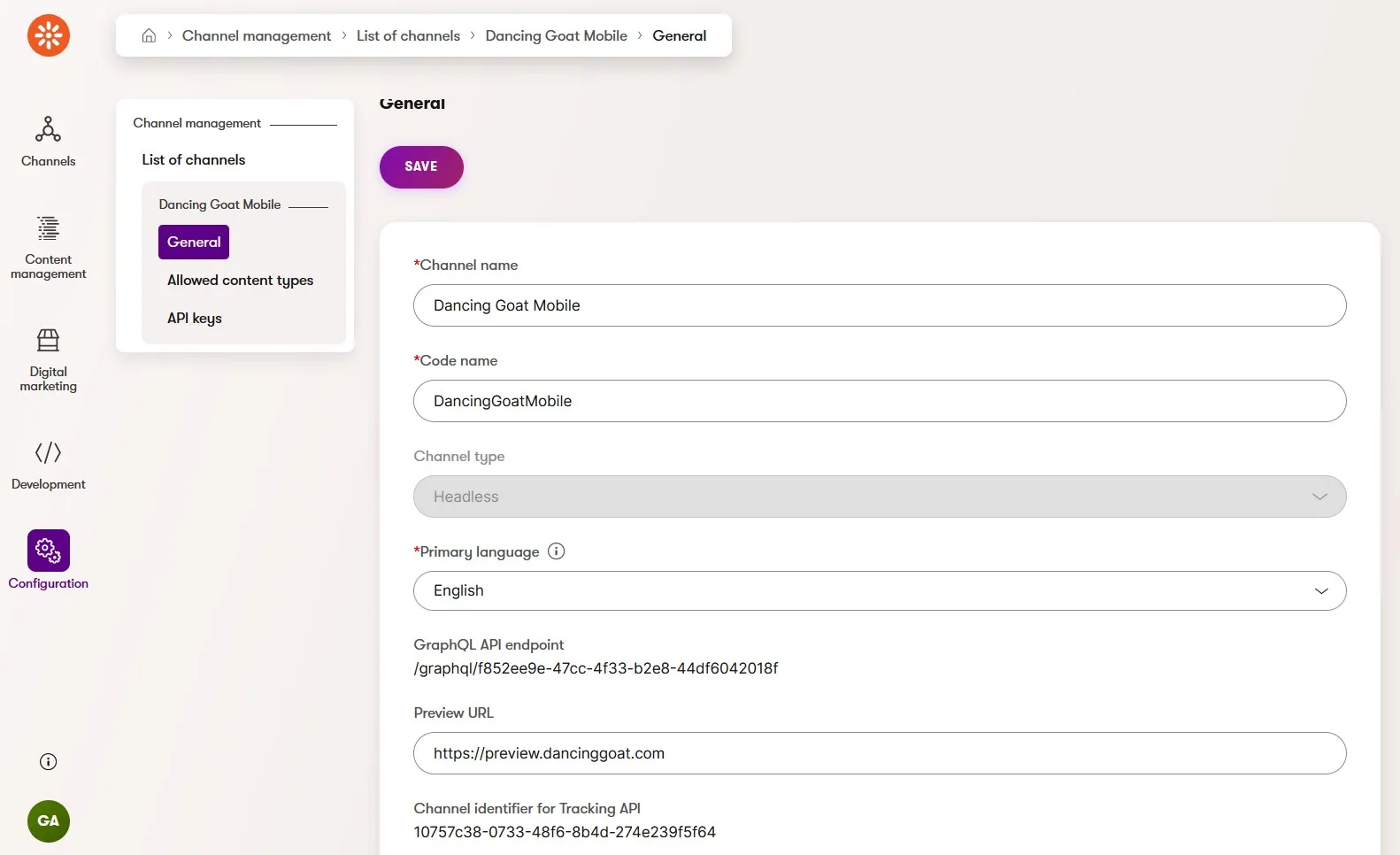Open List of channels in side menu
The width and height of the screenshot is (1400, 855).
tap(194, 160)
